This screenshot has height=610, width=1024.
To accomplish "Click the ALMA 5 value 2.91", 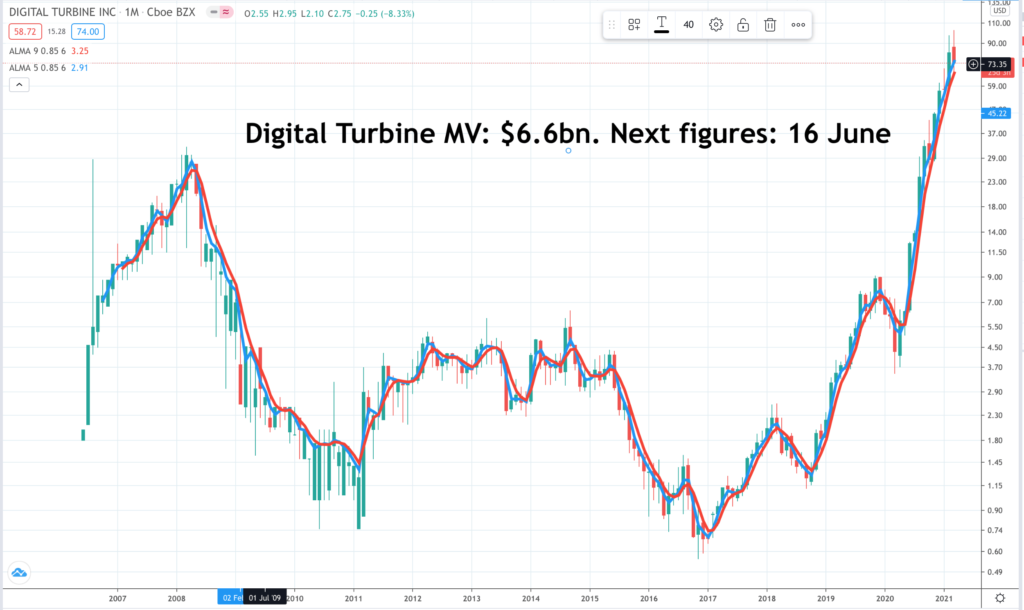I will click(80, 68).
